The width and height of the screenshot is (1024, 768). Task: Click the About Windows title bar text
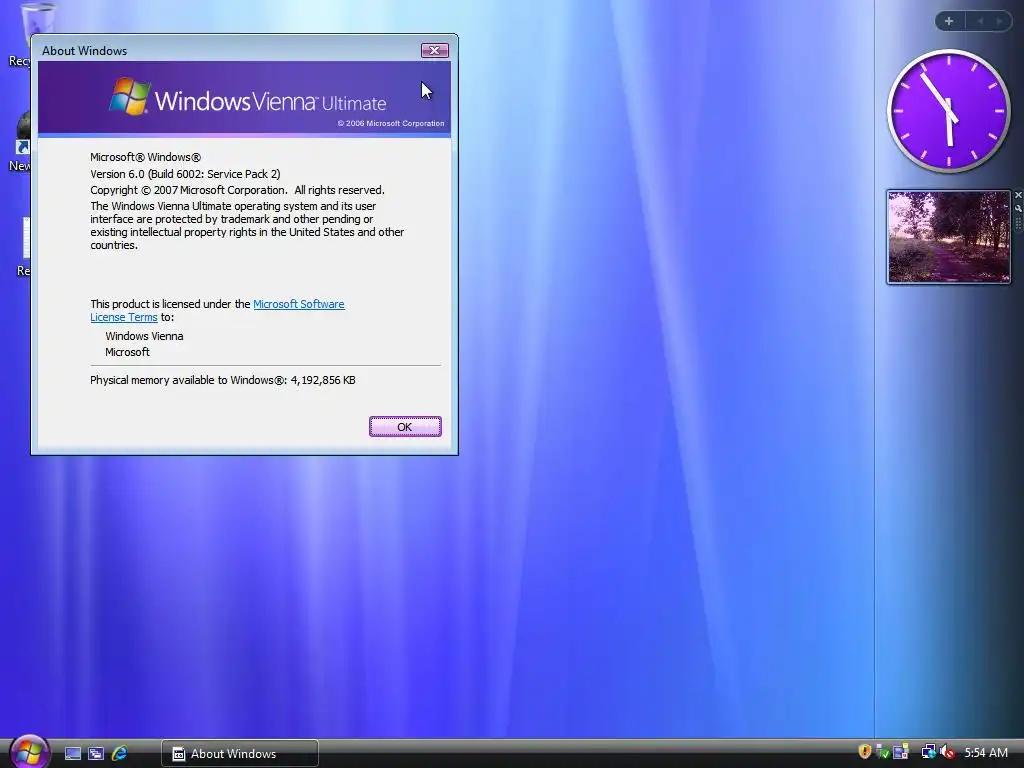tap(84, 51)
